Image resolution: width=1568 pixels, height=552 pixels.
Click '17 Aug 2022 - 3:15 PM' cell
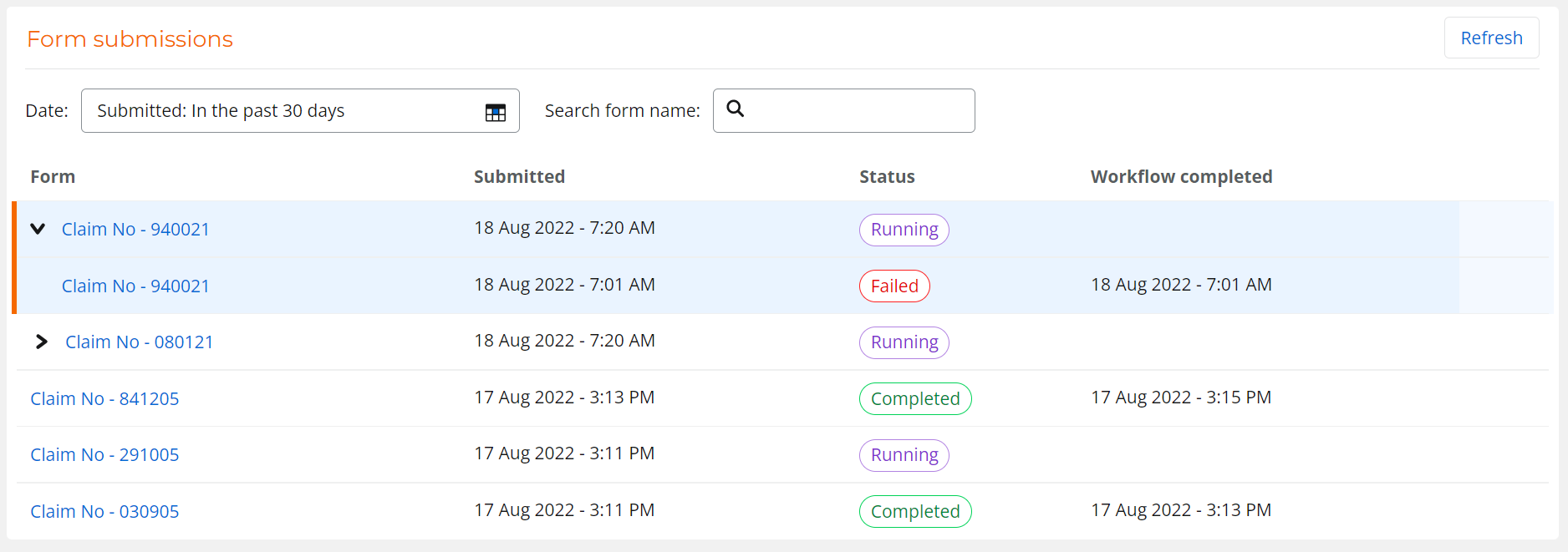(1181, 398)
